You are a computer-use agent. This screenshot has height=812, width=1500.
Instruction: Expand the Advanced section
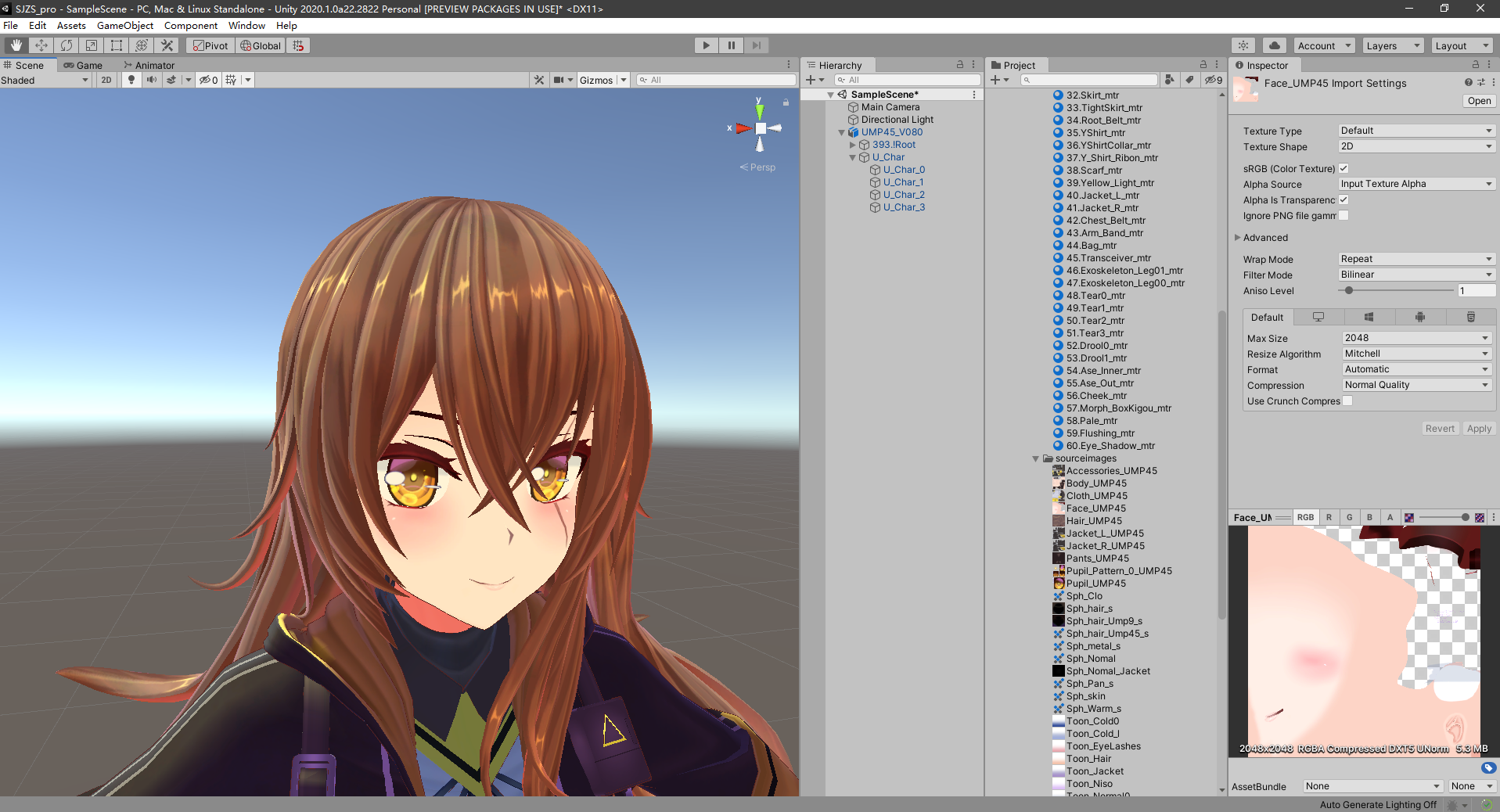click(x=1238, y=238)
